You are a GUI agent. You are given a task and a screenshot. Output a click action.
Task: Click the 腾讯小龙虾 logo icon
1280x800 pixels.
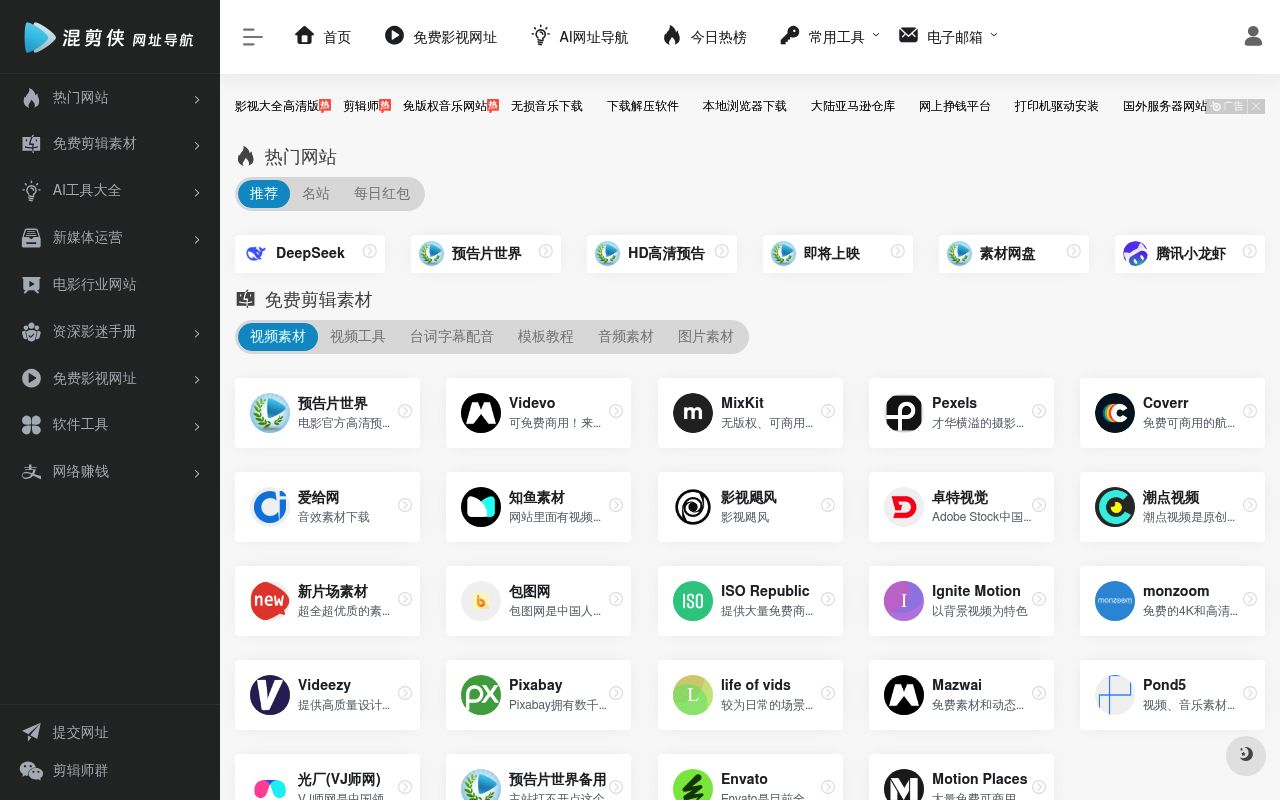tap(1136, 254)
